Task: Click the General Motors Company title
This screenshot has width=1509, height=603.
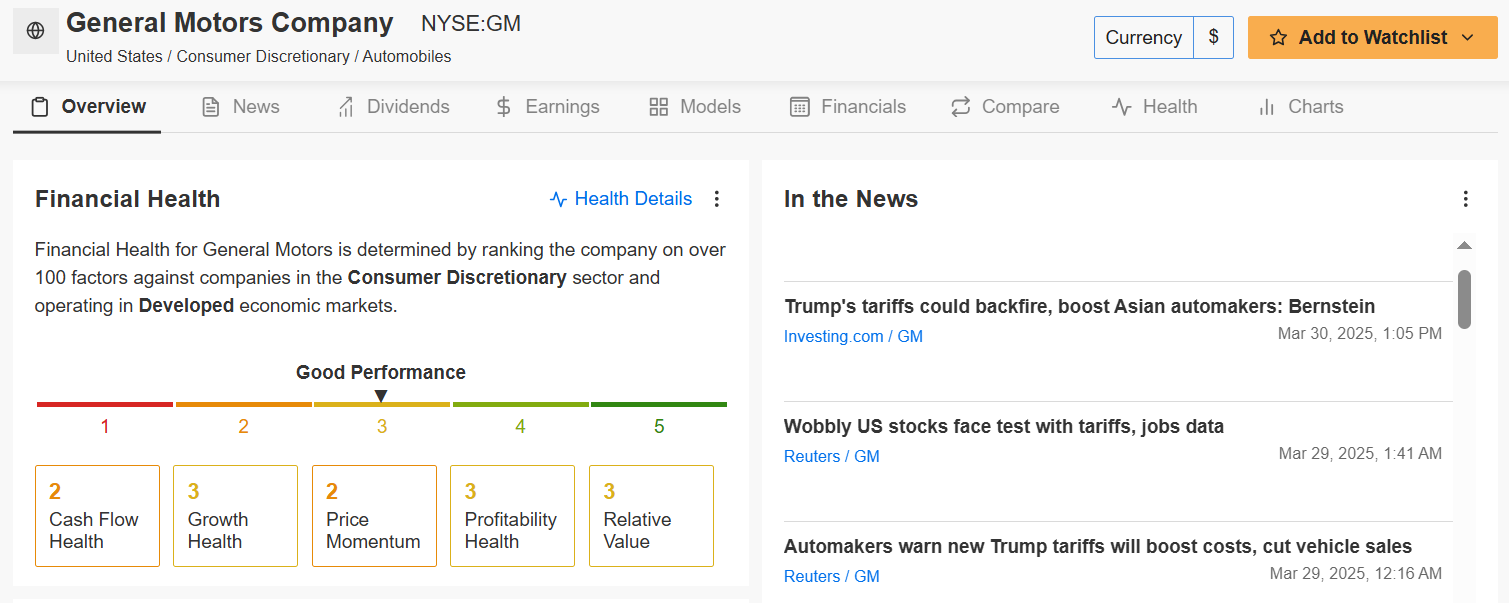Action: point(230,23)
